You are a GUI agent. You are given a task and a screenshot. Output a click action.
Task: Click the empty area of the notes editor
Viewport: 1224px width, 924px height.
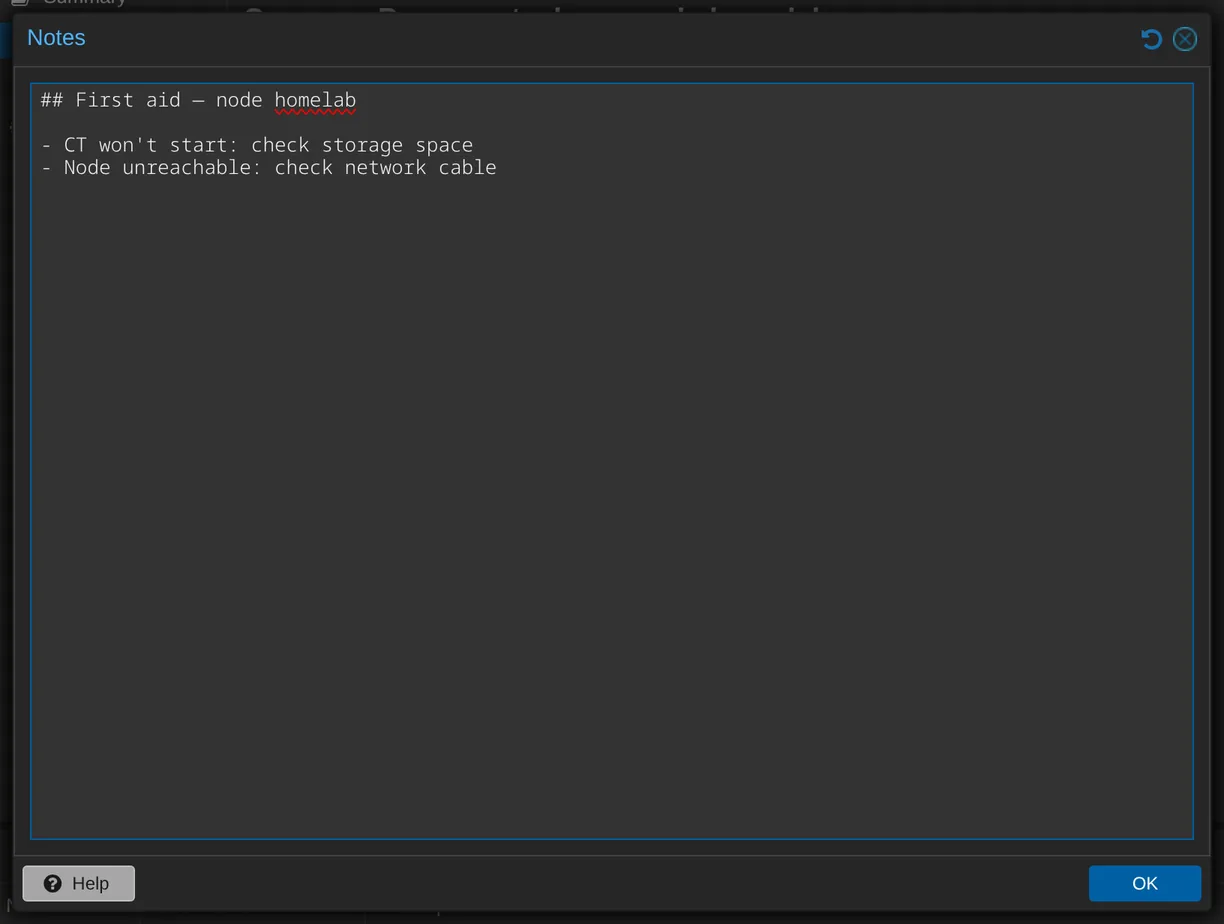611,510
